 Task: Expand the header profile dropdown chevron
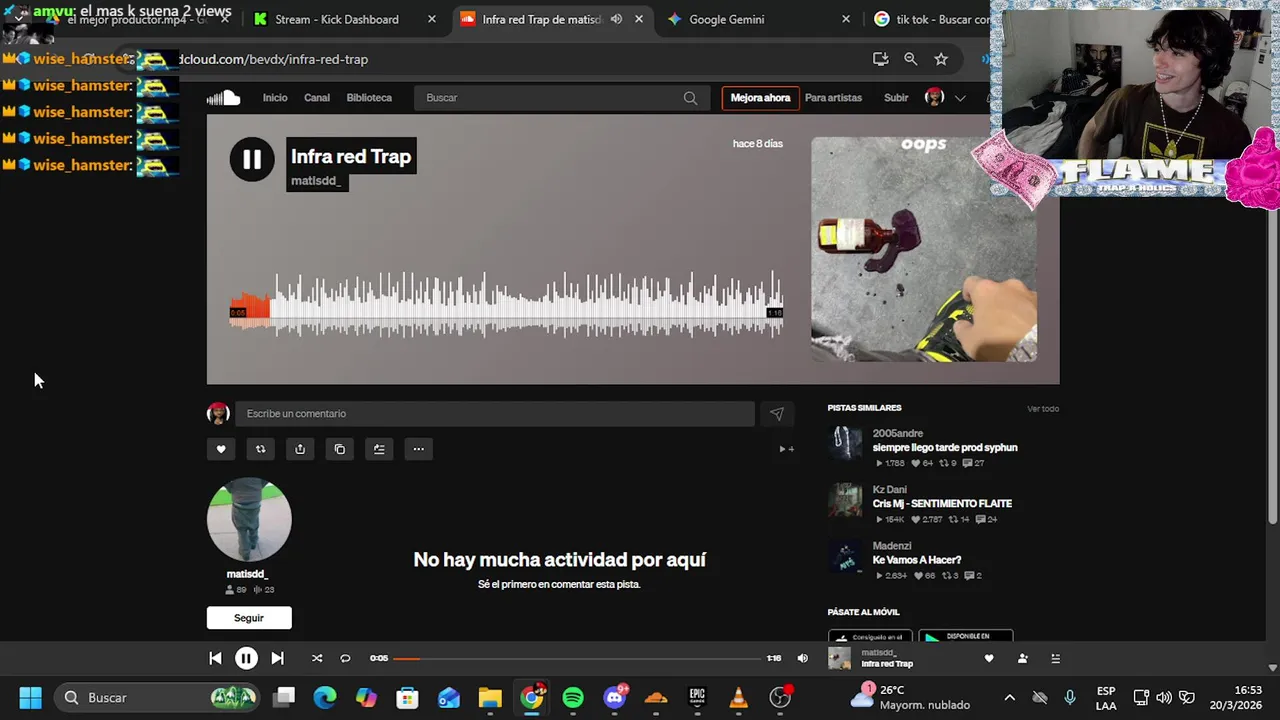(x=960, y=98)
